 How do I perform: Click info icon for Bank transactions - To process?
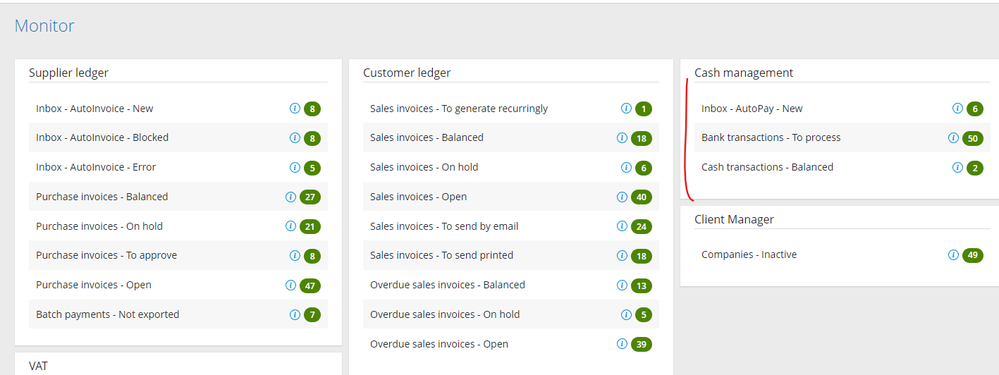953,138
